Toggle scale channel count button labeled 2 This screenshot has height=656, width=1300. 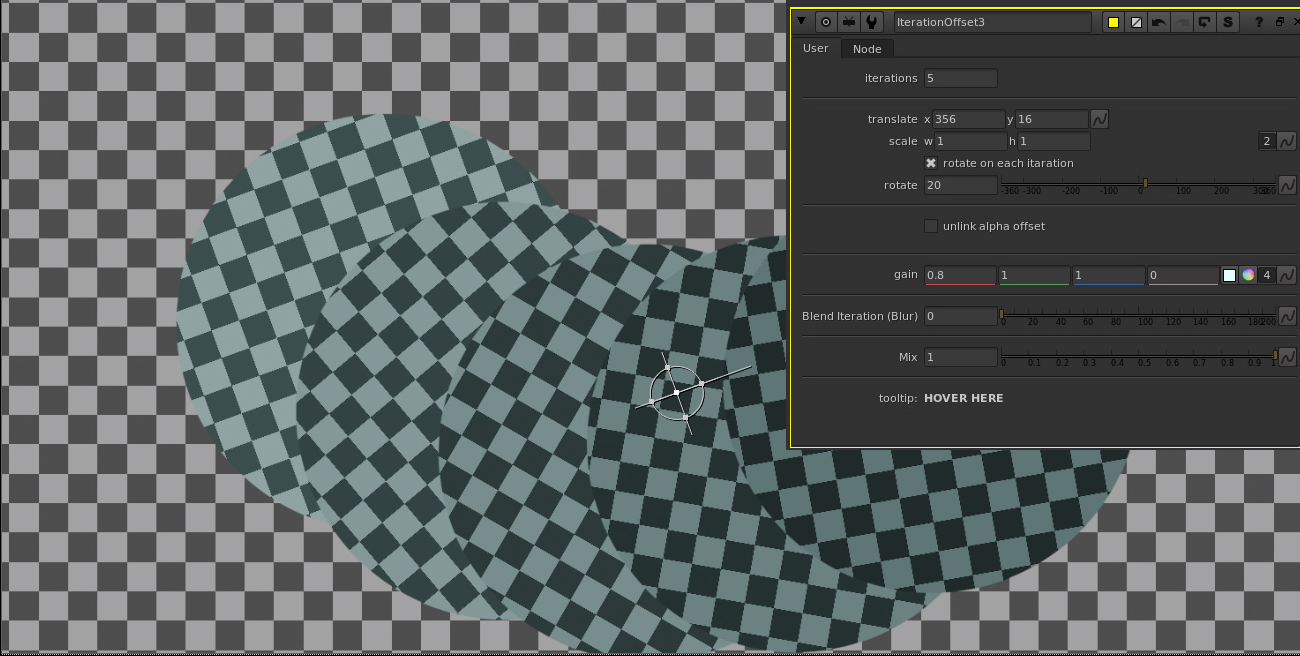tap(1267, 141)
